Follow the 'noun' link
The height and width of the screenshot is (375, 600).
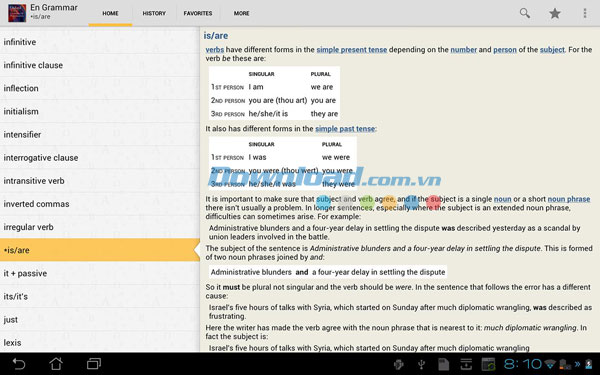502,199
